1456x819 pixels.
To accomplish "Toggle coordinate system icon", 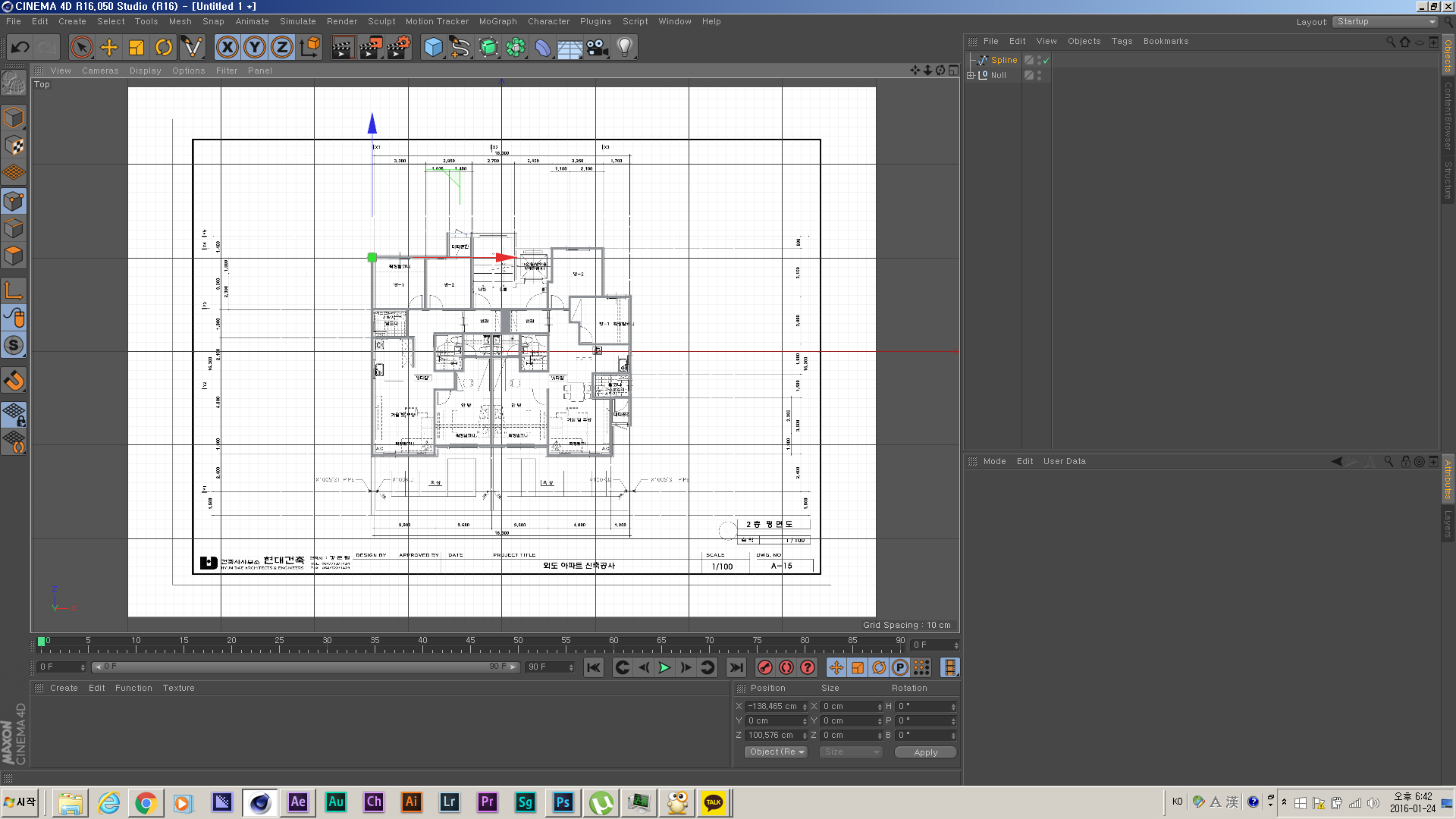I will (x=310, y=47).
